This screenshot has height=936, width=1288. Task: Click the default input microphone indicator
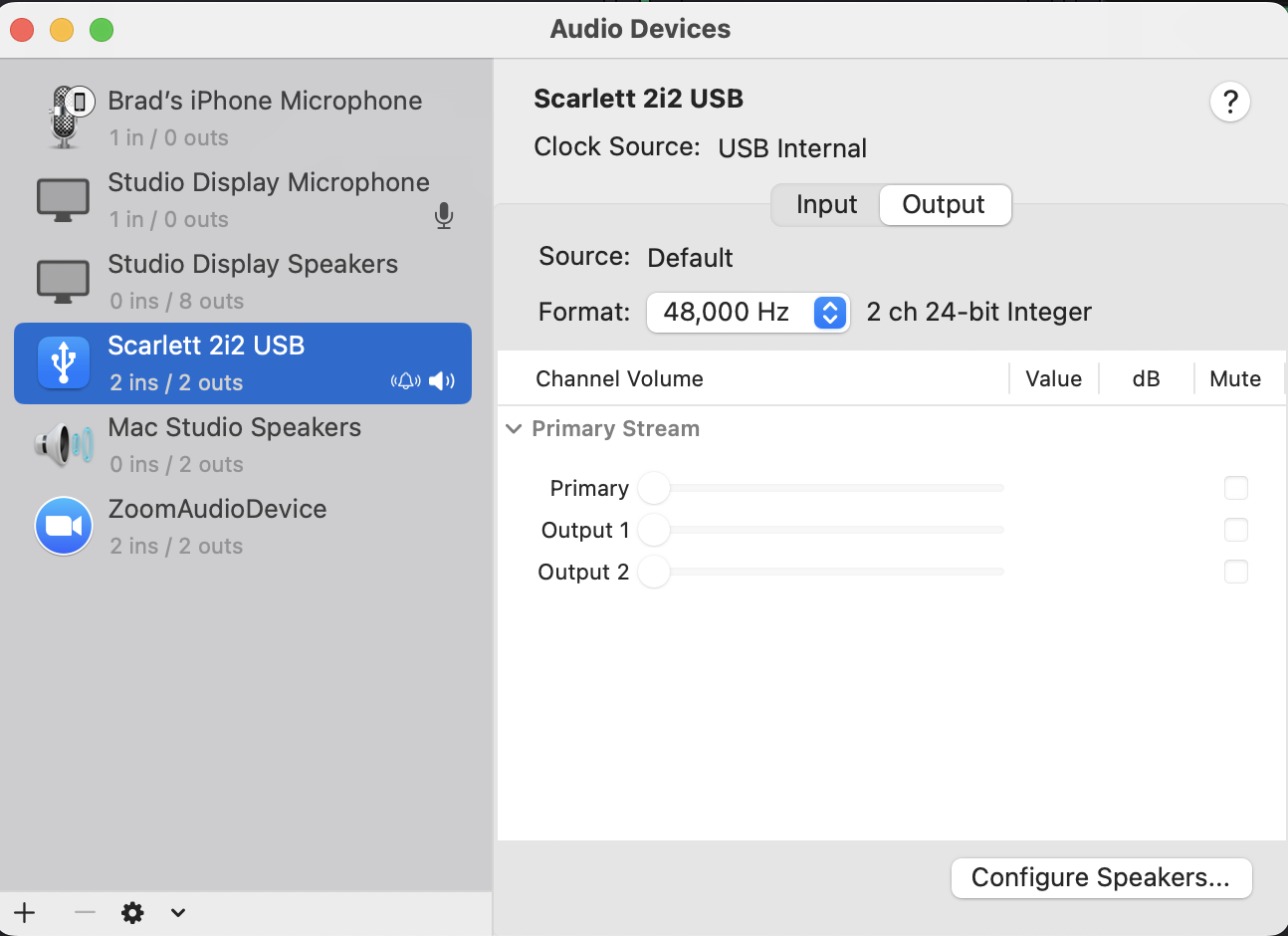(x=444, y=216)
